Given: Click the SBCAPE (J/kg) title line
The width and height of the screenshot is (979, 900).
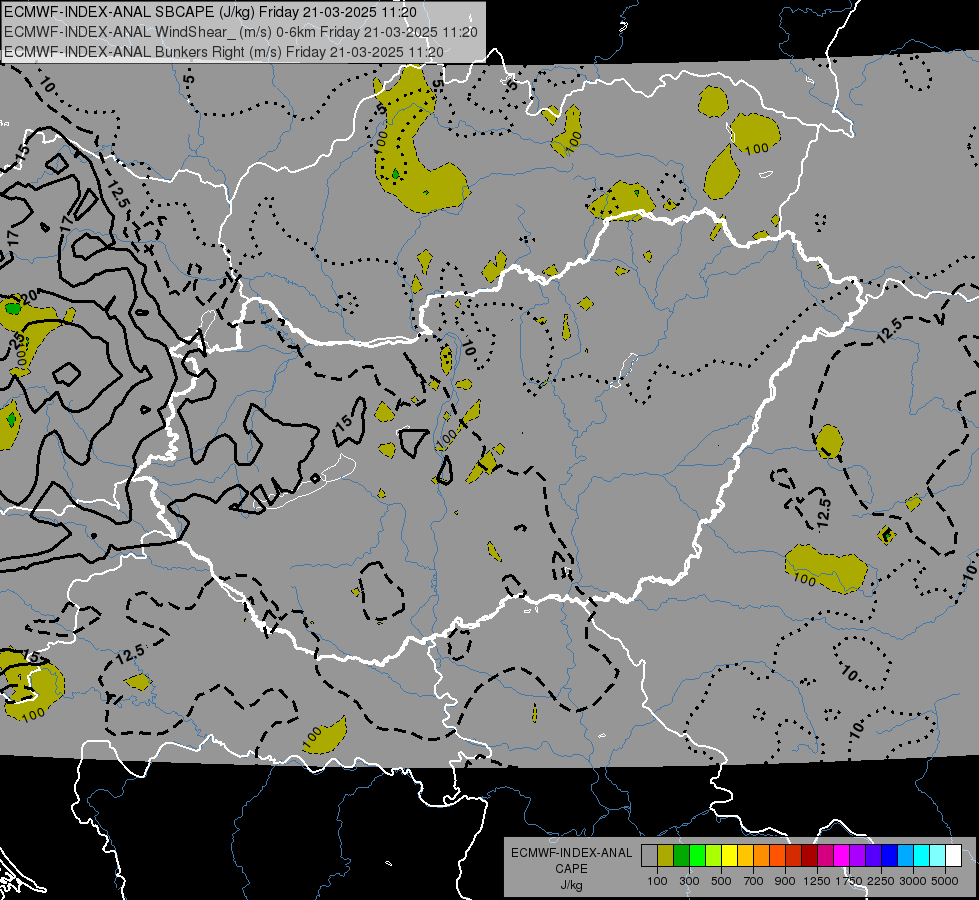Looking at the screenshot, I should [210, 12].
